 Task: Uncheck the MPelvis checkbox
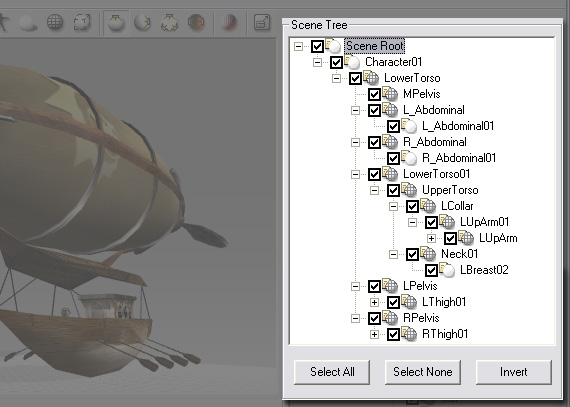[x=374, y=94]
